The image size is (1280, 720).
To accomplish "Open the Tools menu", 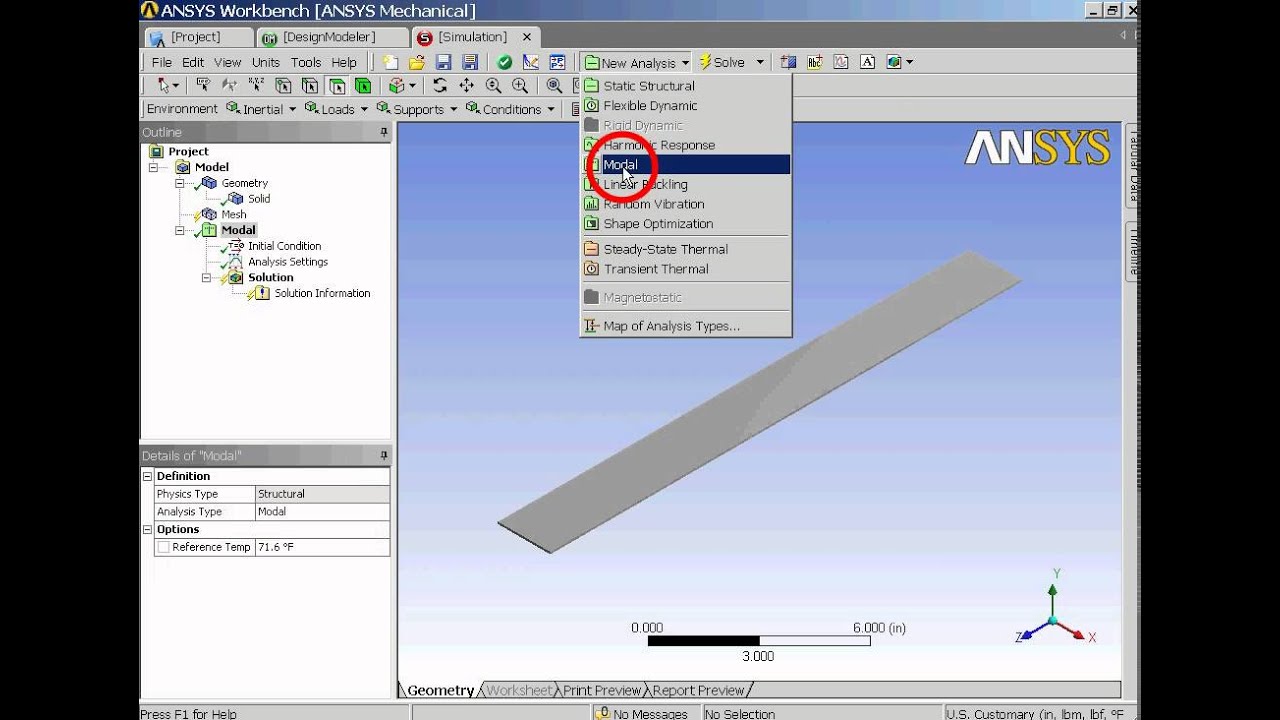I will pos(306,62).
